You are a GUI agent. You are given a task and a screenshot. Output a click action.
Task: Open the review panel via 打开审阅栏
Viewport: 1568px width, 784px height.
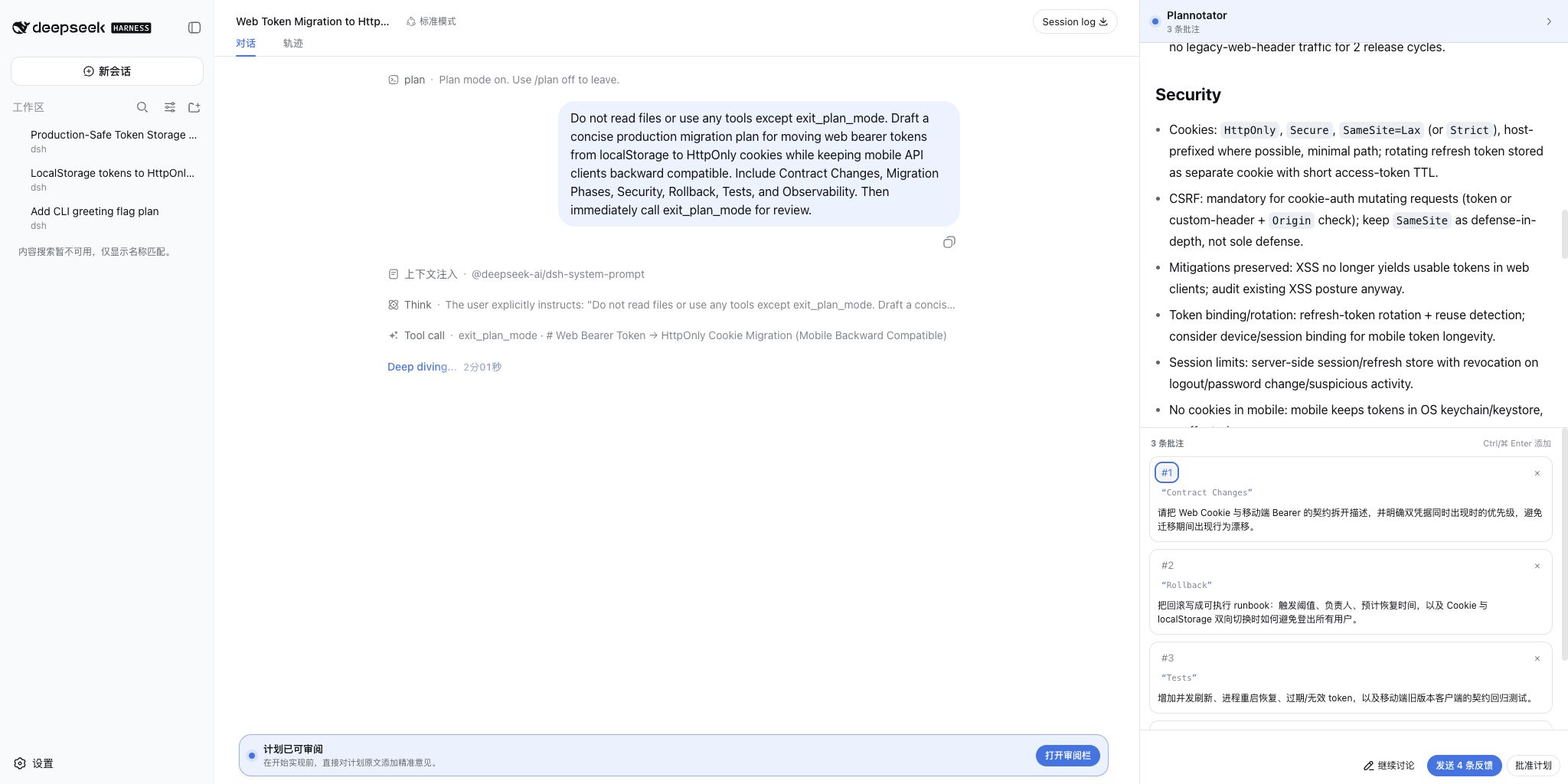tap(1068, 756)
